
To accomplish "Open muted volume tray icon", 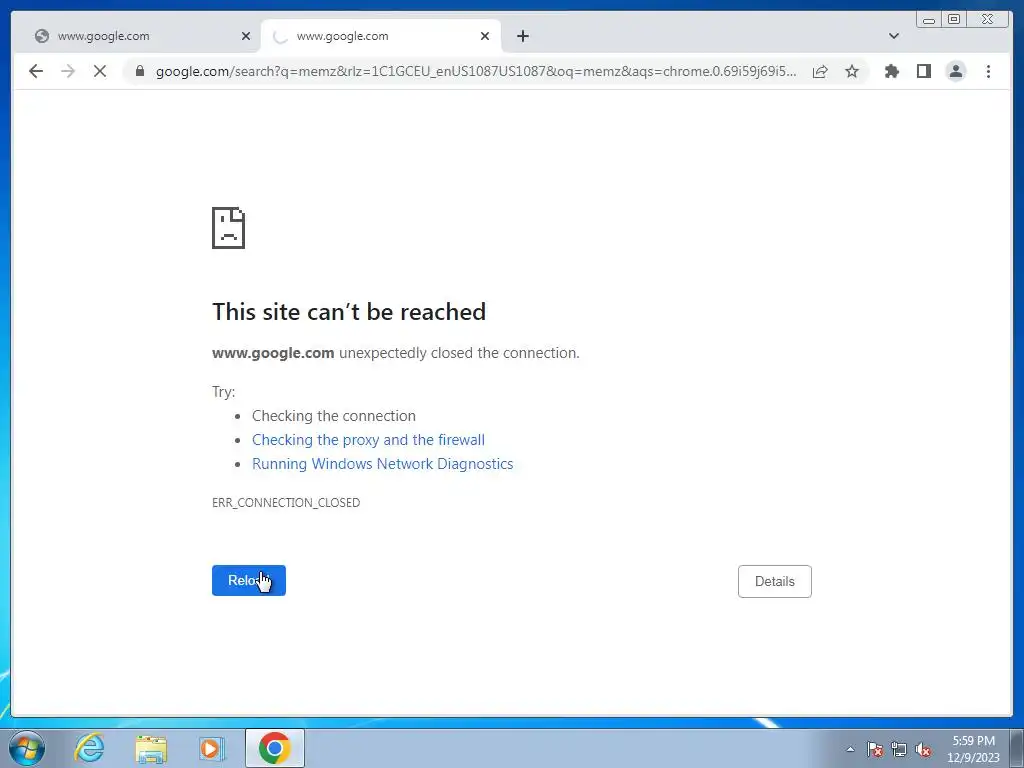I will (x=923, y=749).
